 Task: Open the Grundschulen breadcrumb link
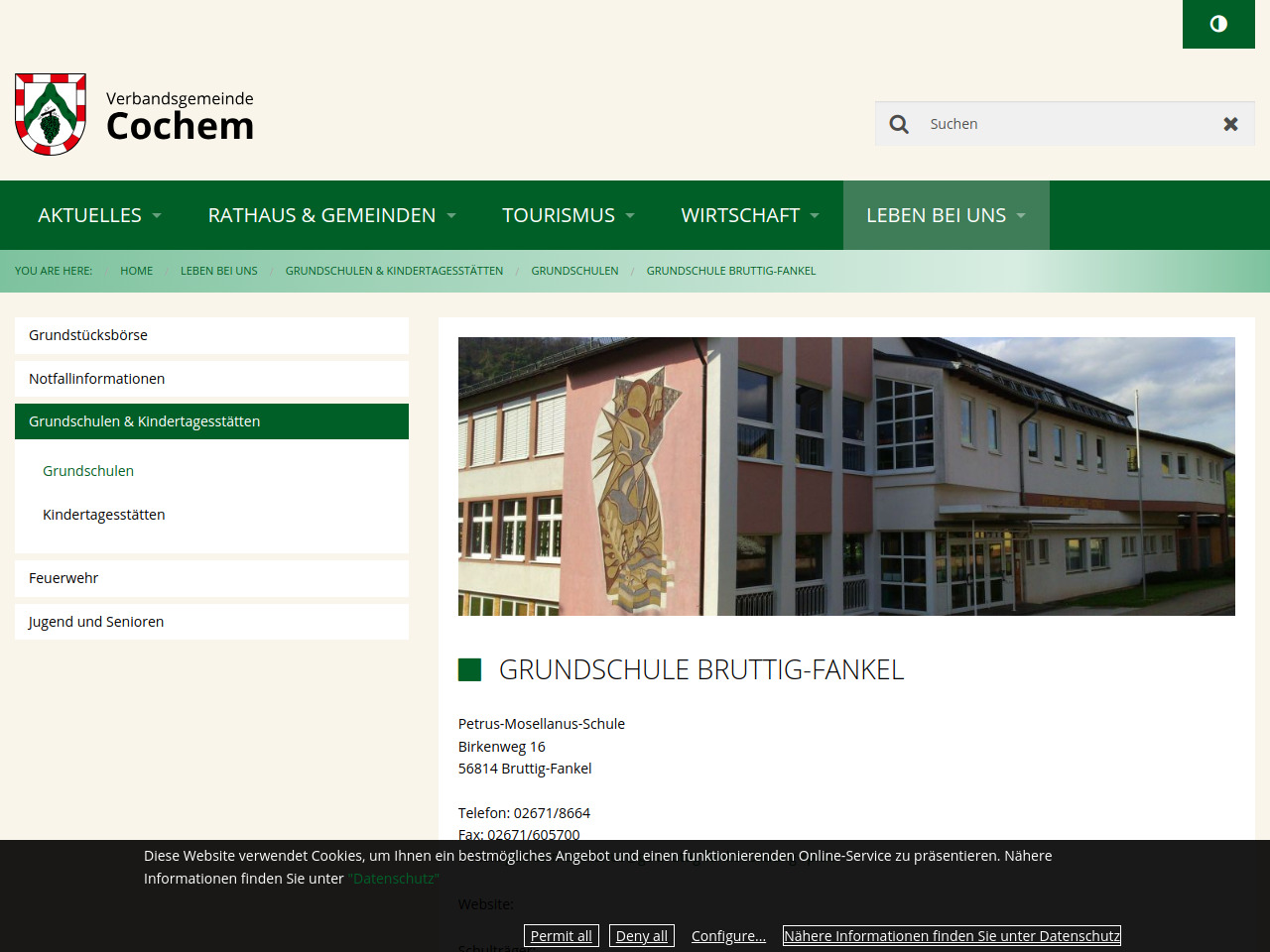click(x=574, y=271)
